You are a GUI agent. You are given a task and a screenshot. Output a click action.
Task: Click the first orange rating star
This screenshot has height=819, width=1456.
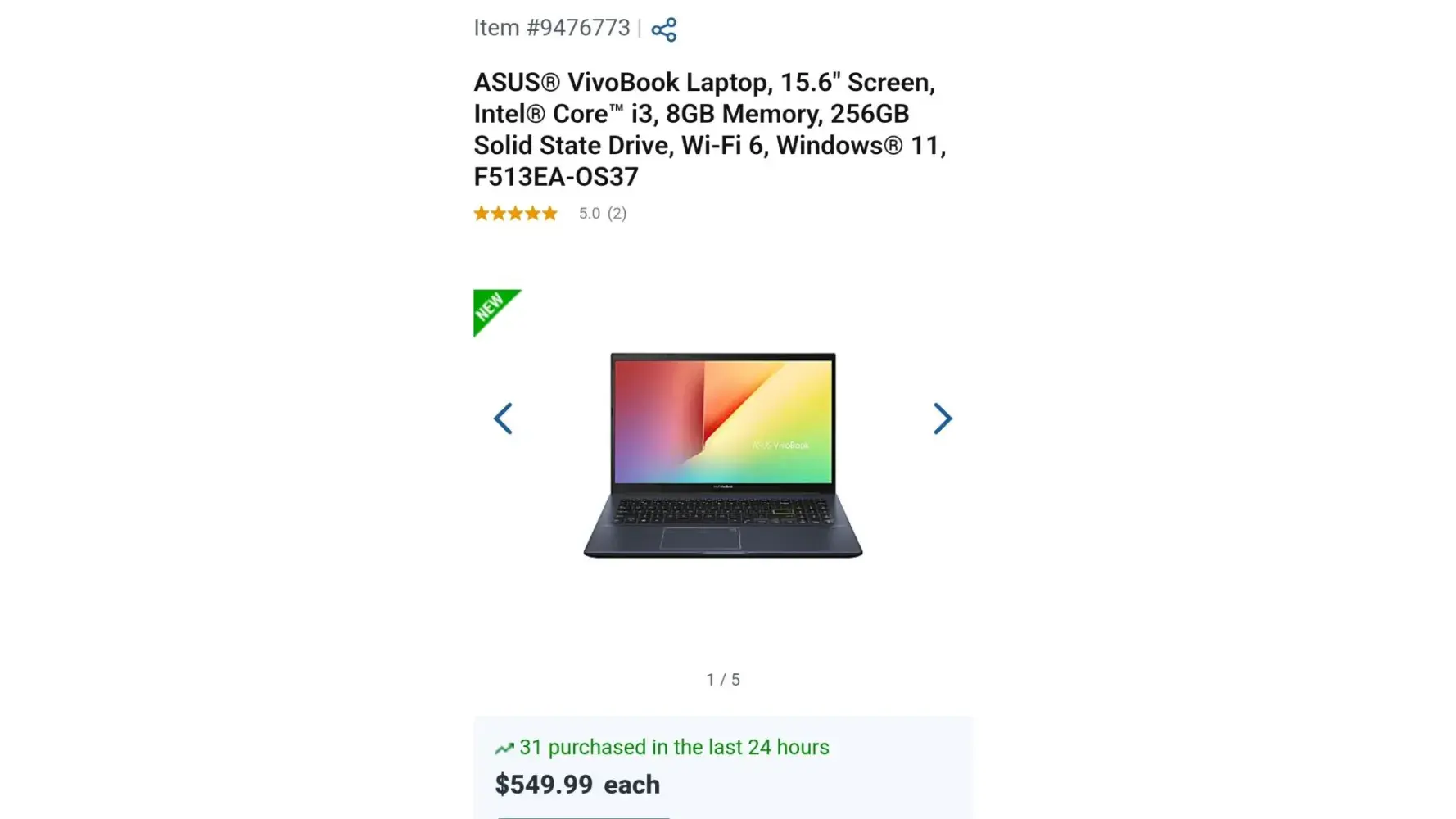(482, 214)
